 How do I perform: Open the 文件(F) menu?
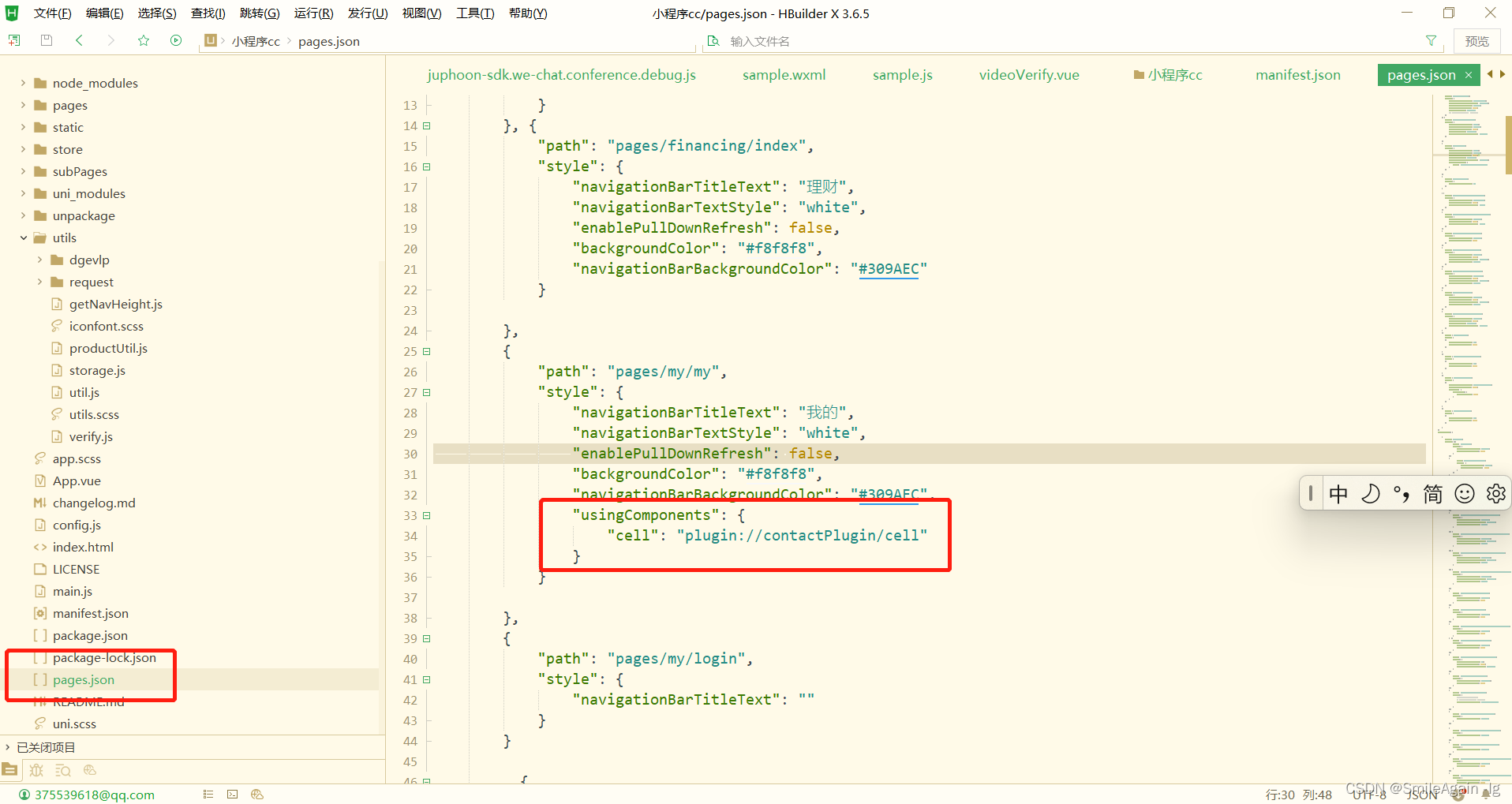52,13
